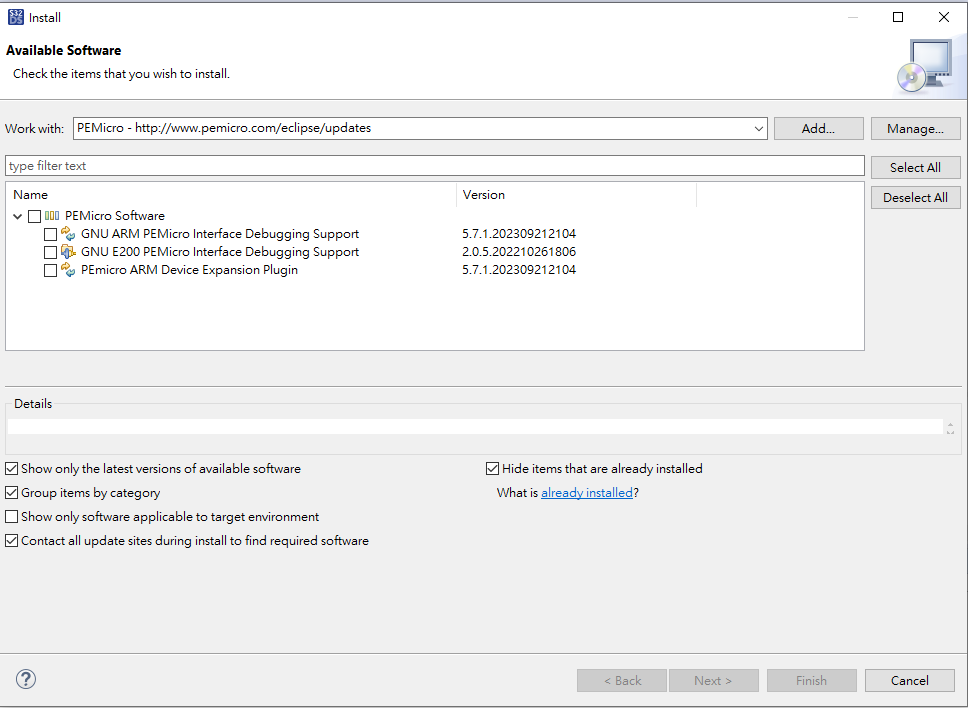The image size is (968, 708).
Task: Click the type filter text field
Action: (435, 166)
